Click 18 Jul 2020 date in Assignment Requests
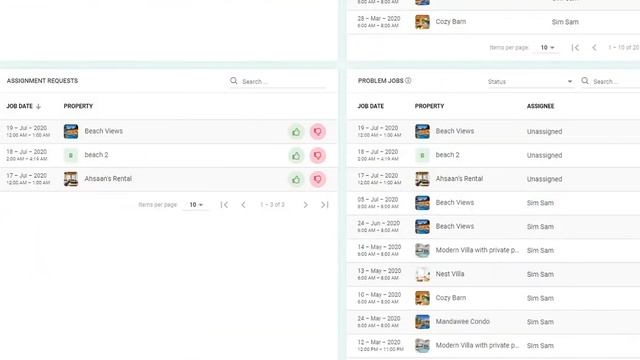 point(27,152)
